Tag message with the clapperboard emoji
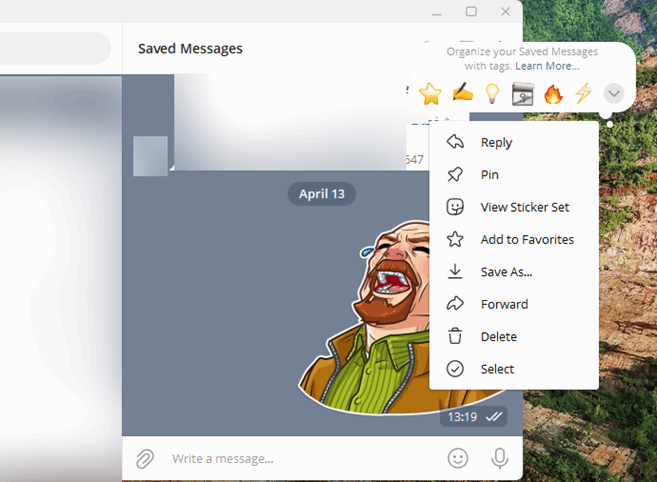This screenshot has height=482, width=657. coord(522,93)
